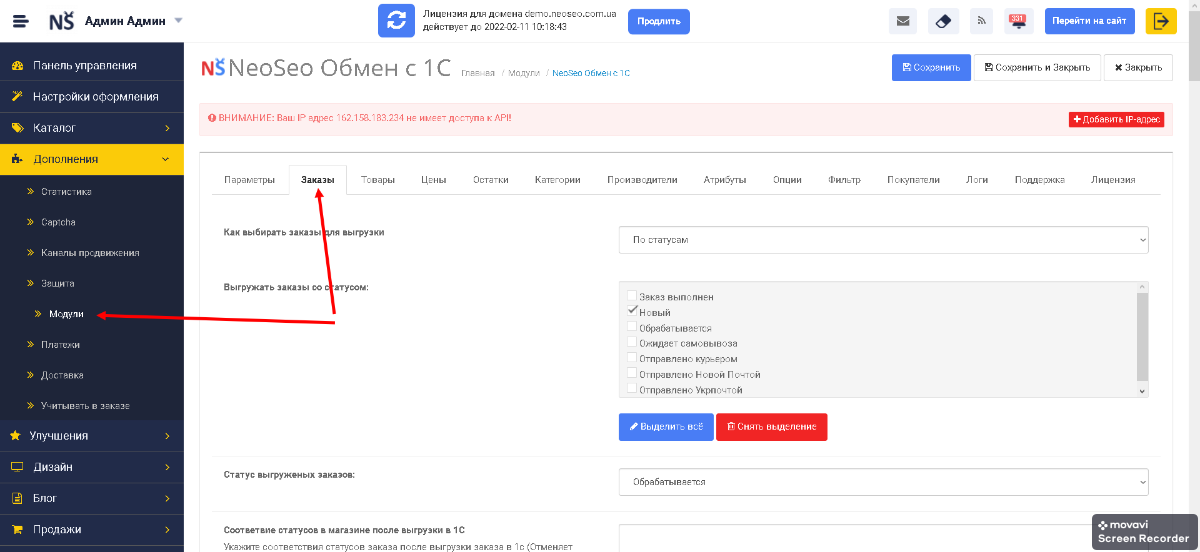Uncheck the Новый status checkbox

[632, 312]
